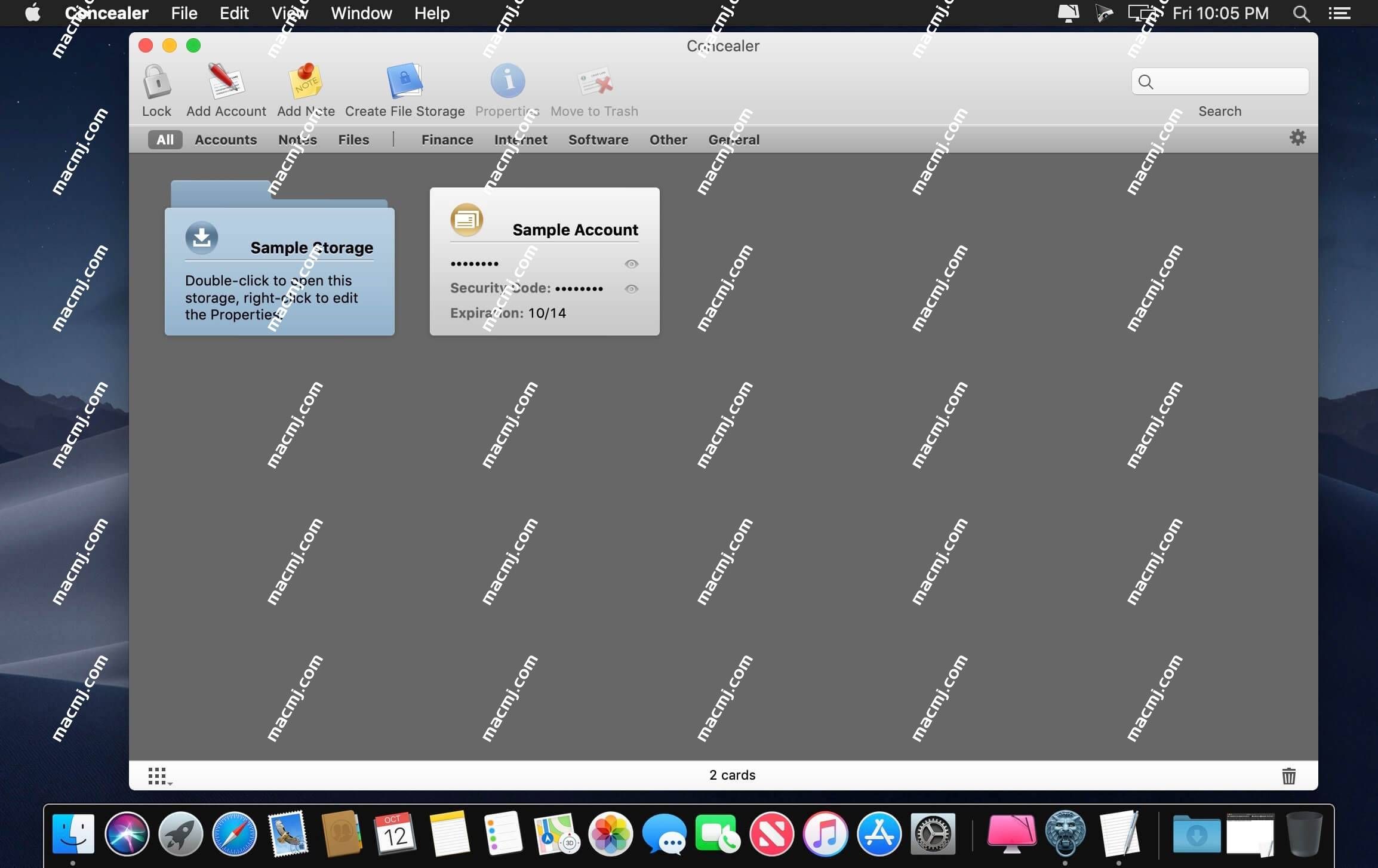Screen dimensions: 1378x868
Task: Open the Window menu
Action: click(x=361, y=13)
